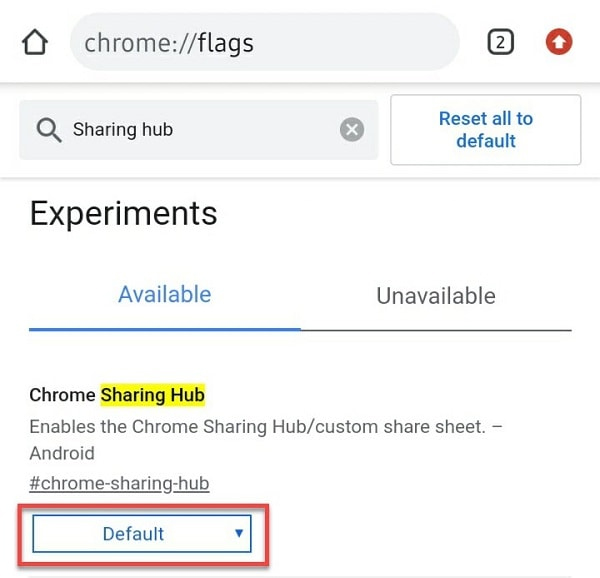Click the 'flags' text in the URL
This screenshot has height=578, width=600.
(x=226, y=43)
